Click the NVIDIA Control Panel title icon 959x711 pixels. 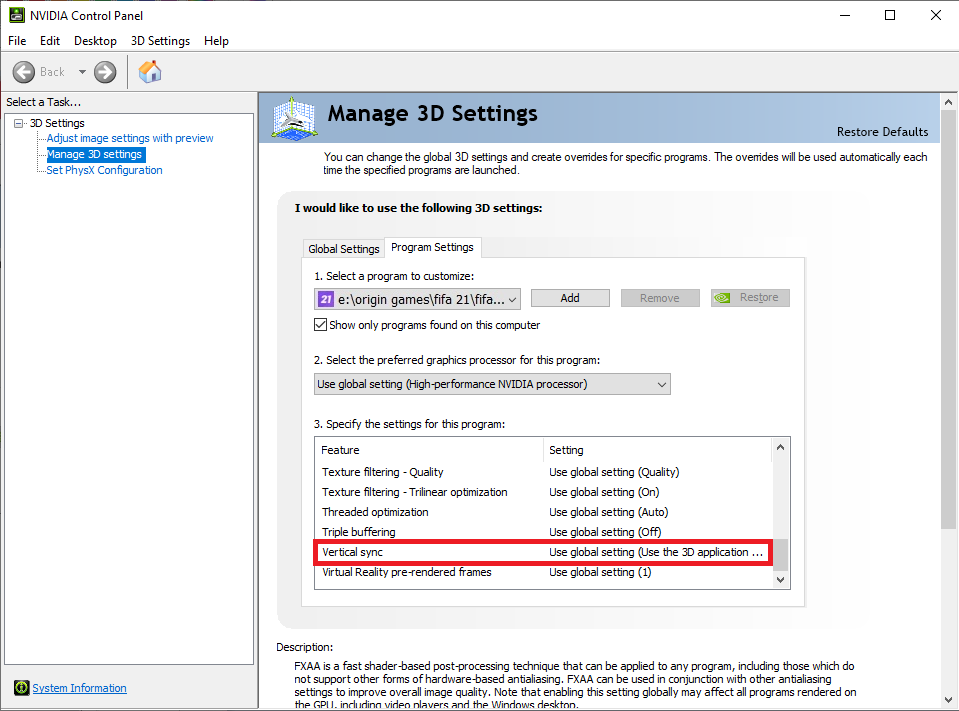17,15
